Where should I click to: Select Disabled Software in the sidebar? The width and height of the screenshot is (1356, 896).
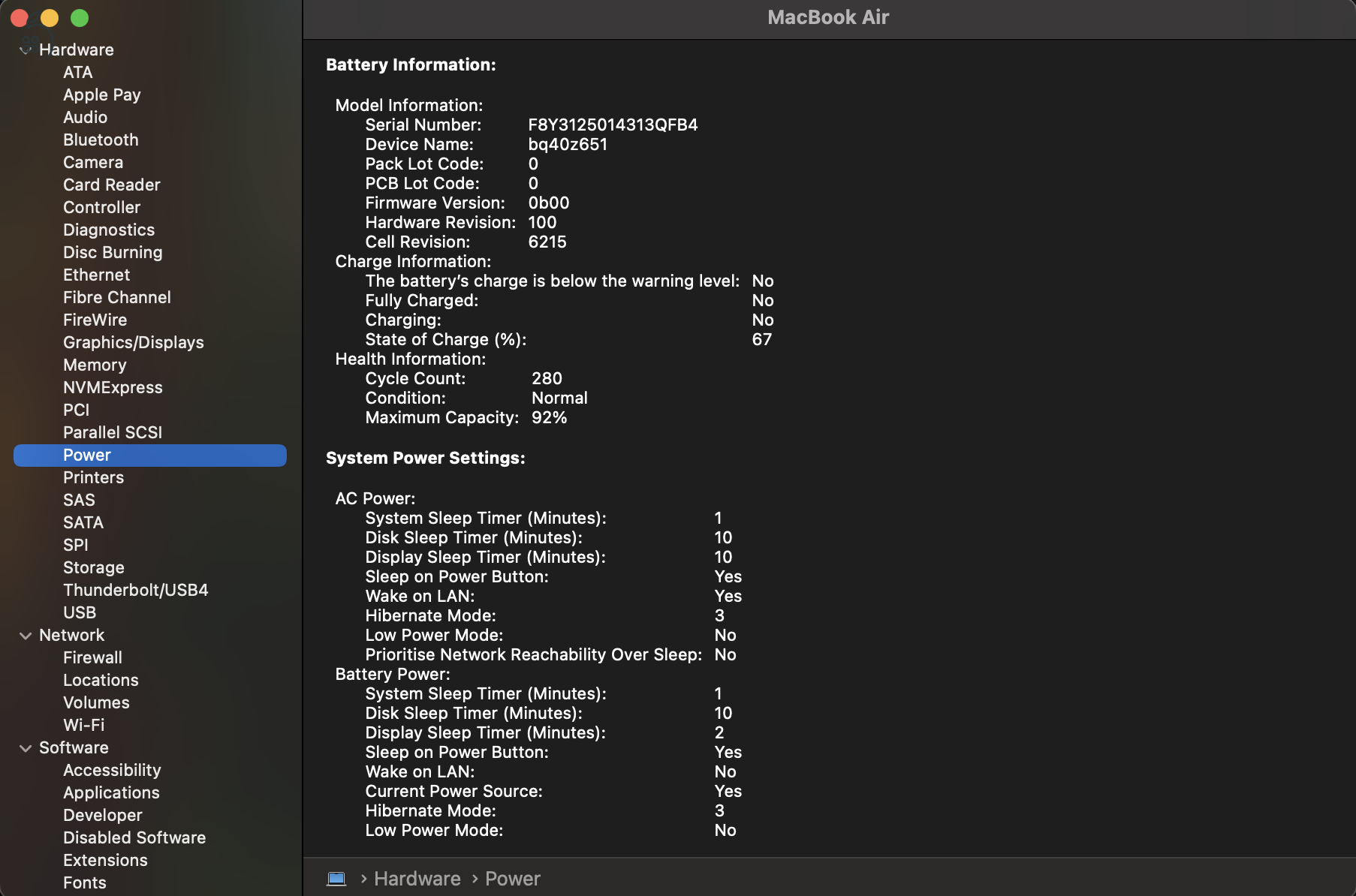click(x=134, y=838)
